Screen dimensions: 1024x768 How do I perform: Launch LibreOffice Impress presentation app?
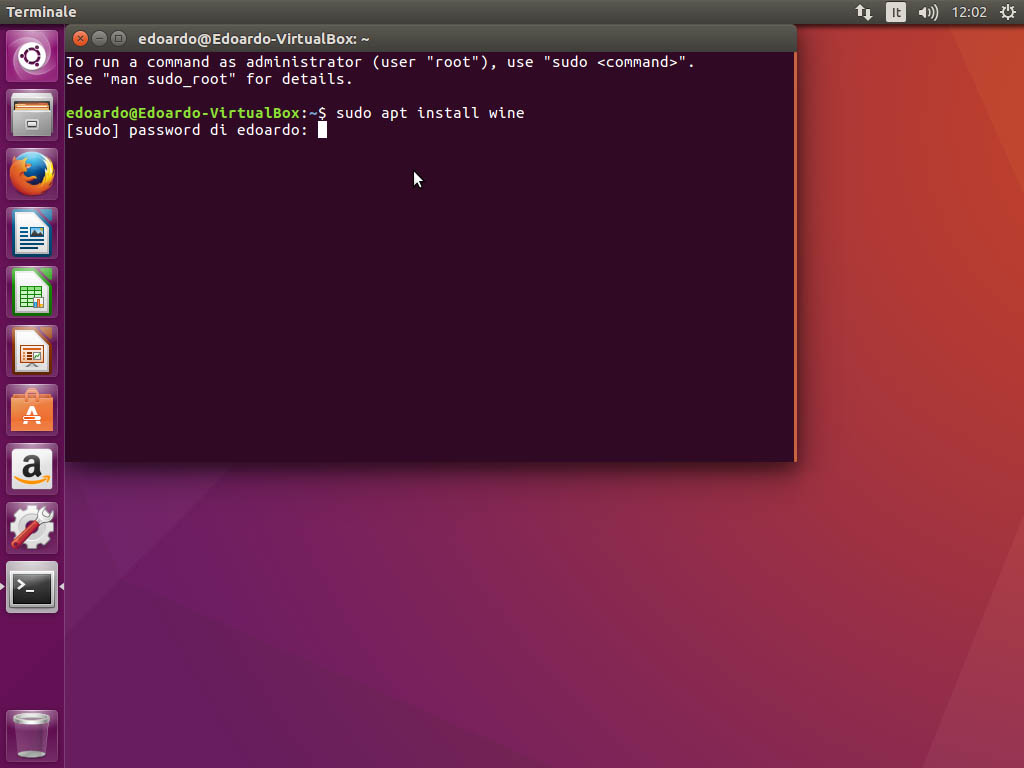coord(33,351)
